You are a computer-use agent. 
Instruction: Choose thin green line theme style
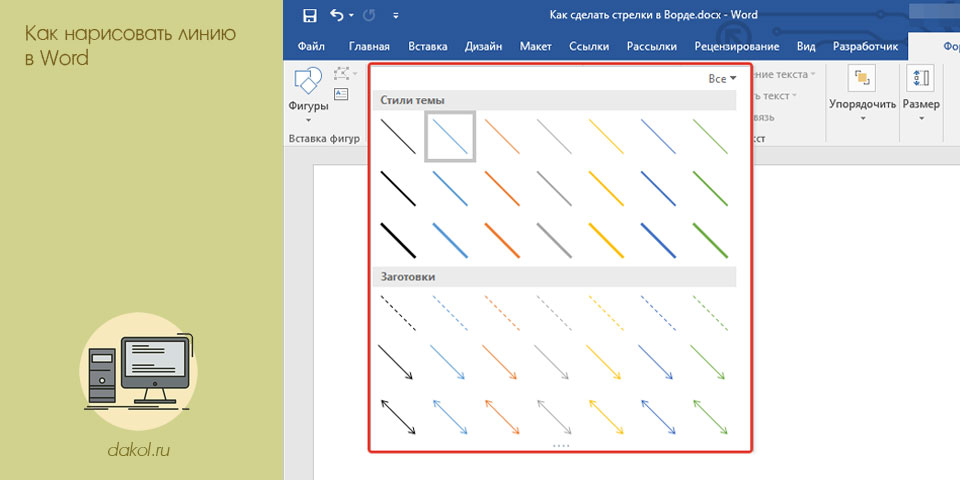710,137
